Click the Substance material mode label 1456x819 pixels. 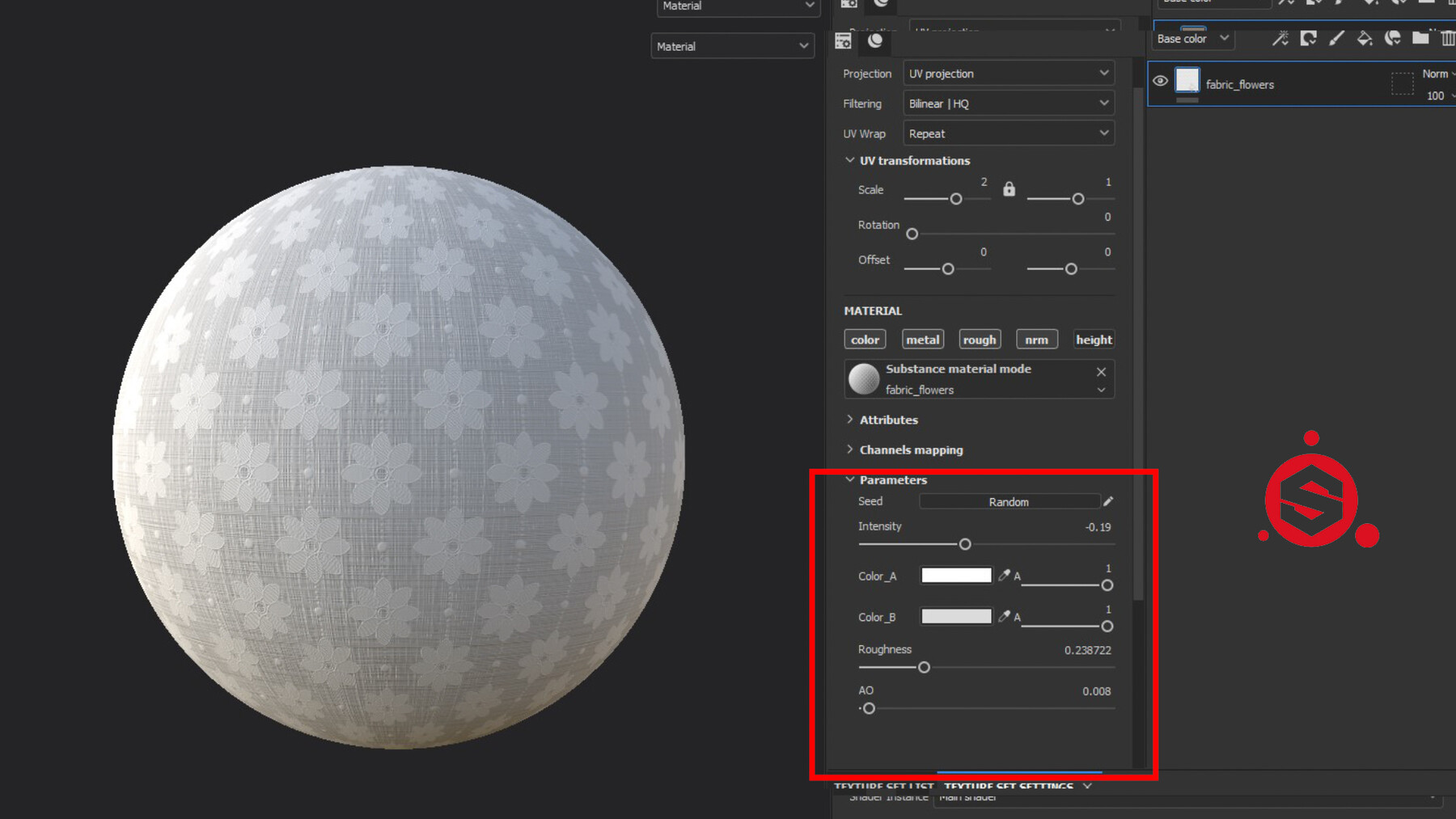(x=959, y=369)
